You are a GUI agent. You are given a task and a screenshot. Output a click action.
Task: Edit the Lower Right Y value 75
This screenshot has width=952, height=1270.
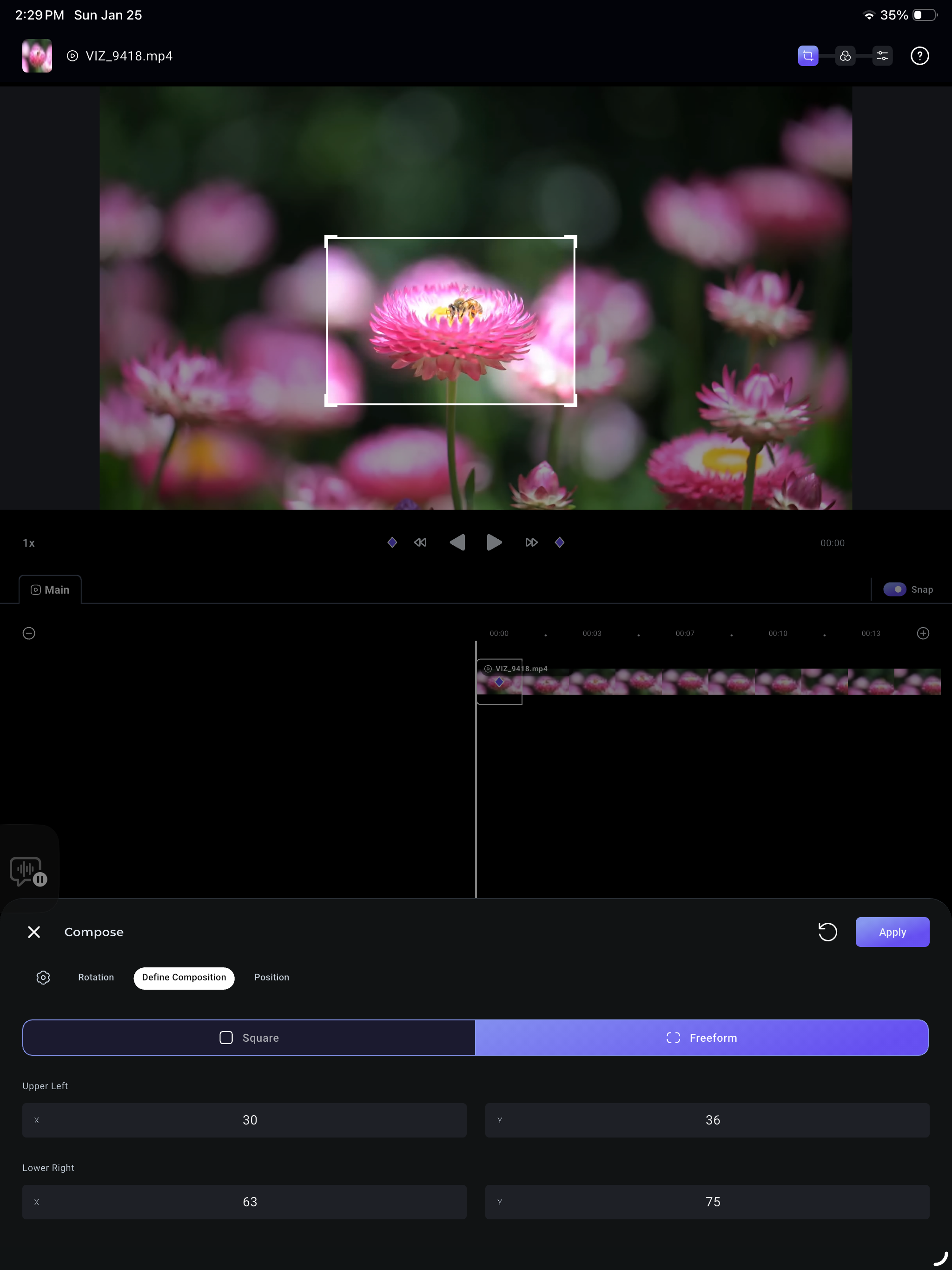tap(707, 1201)
